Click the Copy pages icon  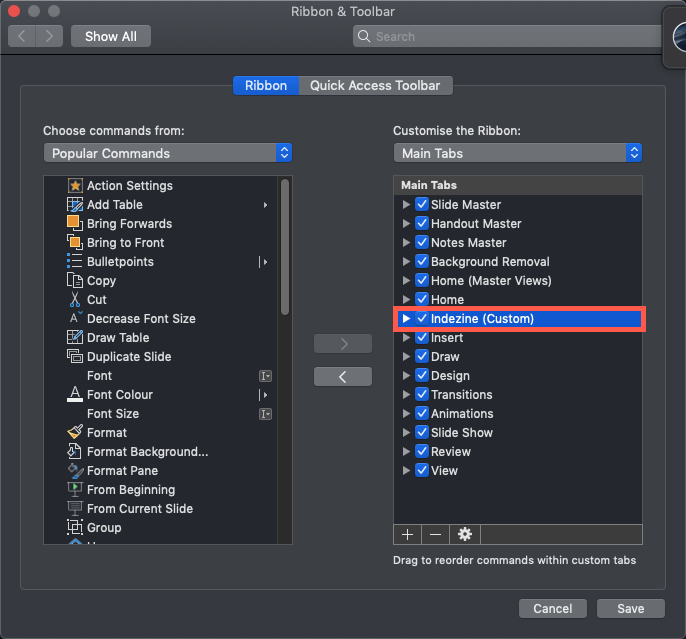(75, 280)
